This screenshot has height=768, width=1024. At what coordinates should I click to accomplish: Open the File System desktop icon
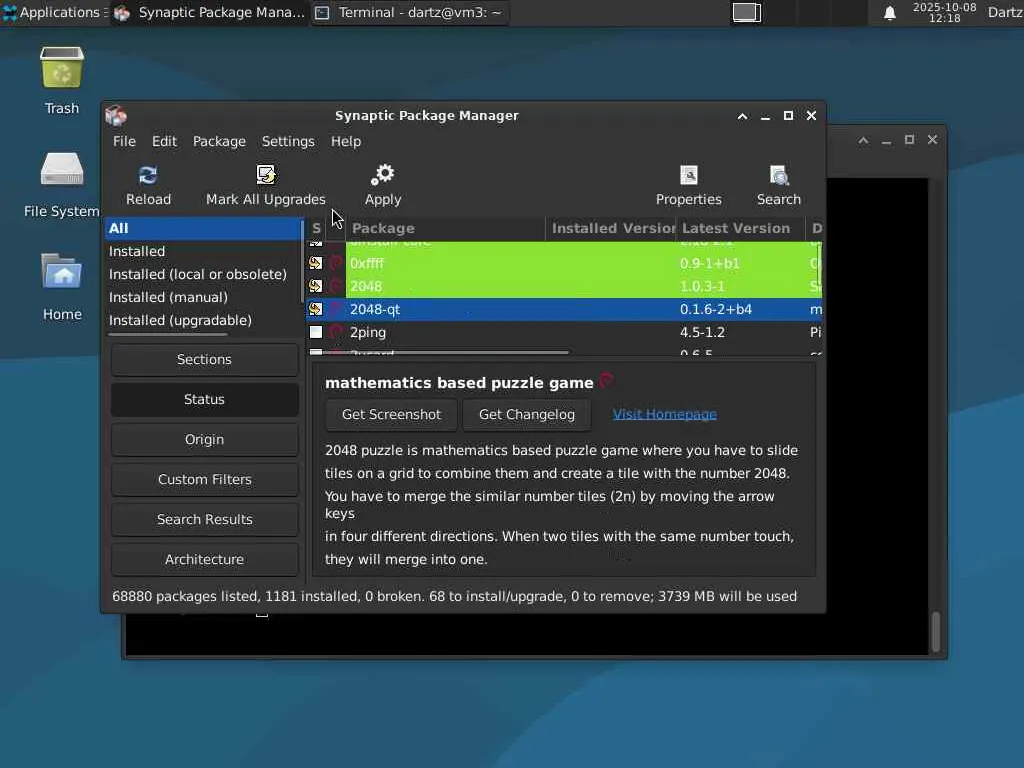click(62, 169)
